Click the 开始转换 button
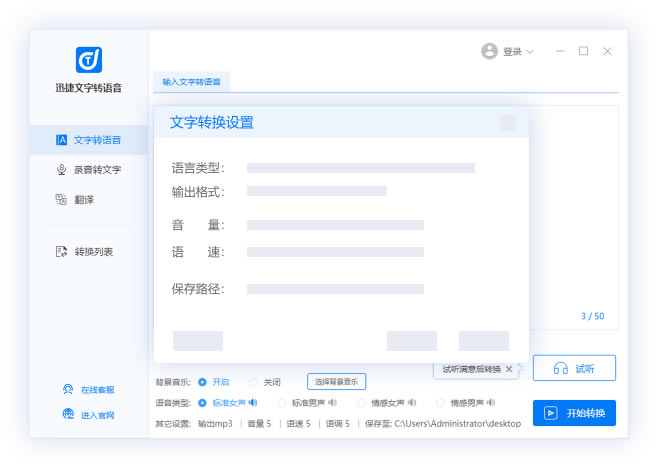This screenshot has height=469, width=659. coord(574,413)
